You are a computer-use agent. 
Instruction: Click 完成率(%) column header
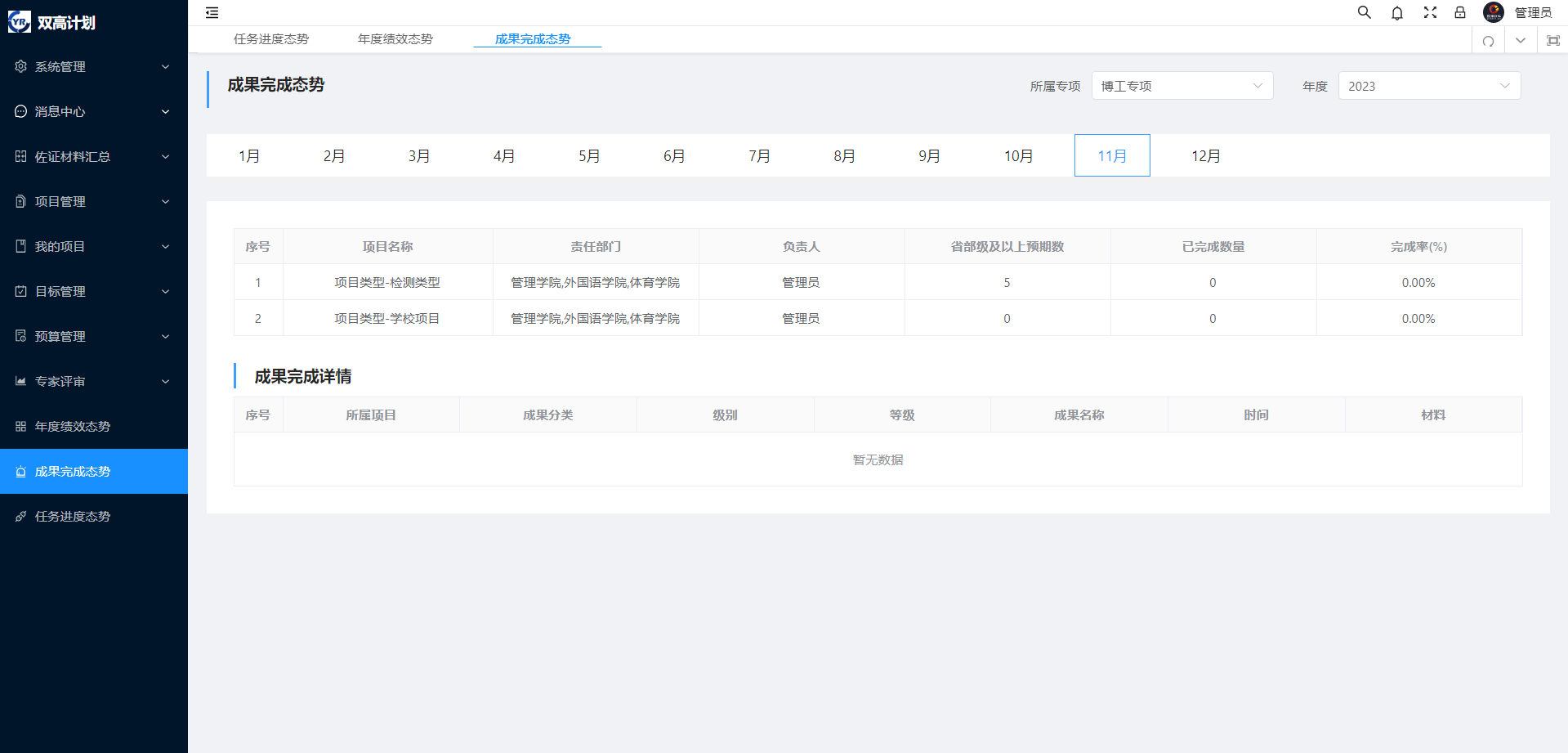pos(1418,246)
